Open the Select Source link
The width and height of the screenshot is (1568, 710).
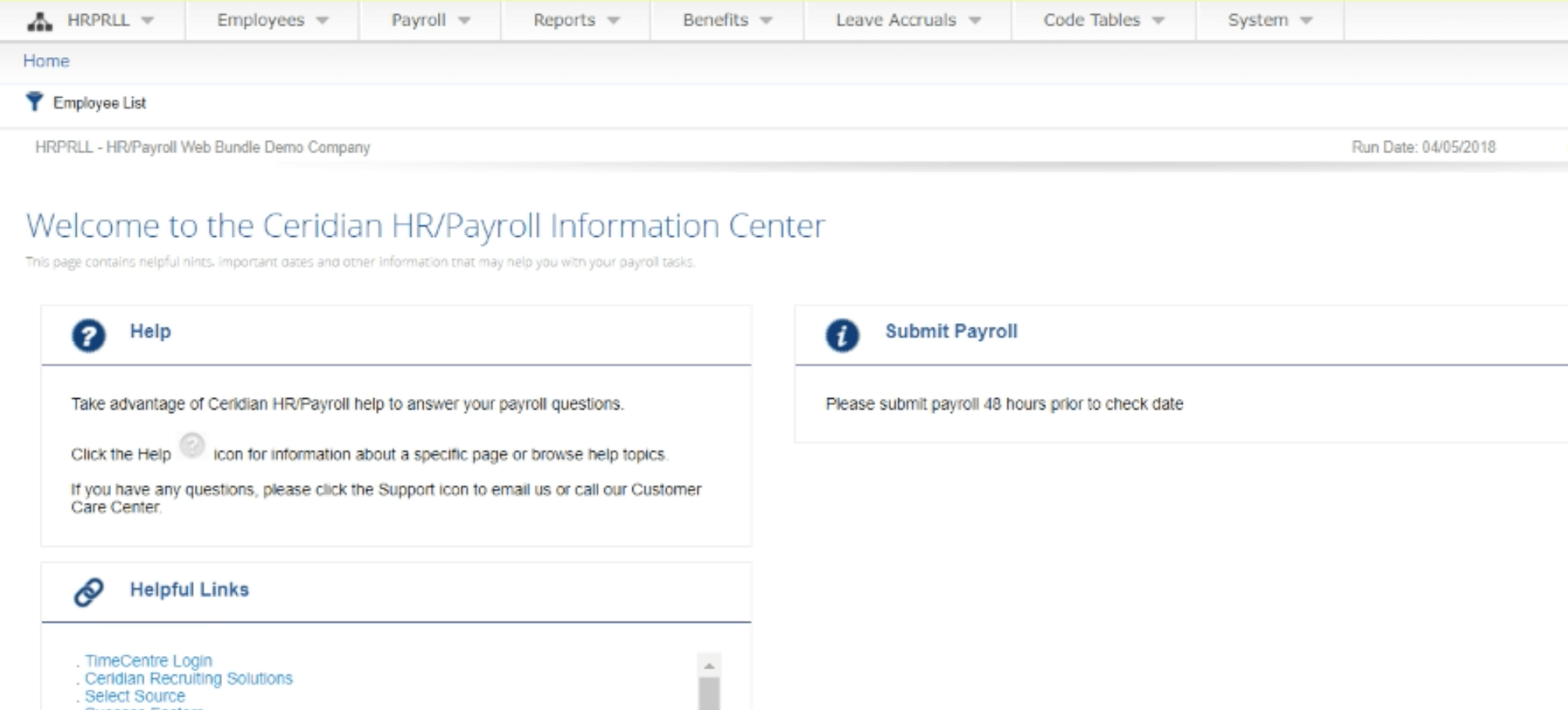[134, 696]
